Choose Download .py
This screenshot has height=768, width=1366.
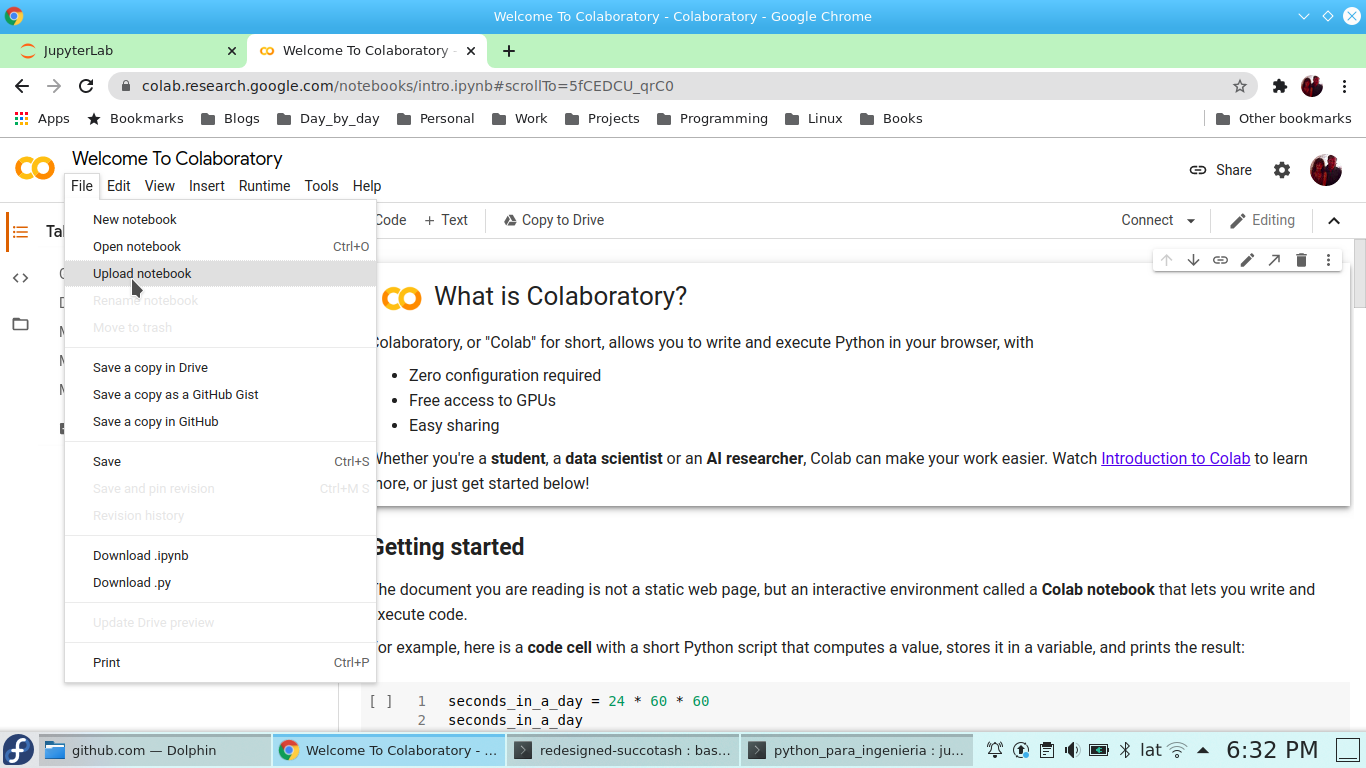[x=221, y=583]
